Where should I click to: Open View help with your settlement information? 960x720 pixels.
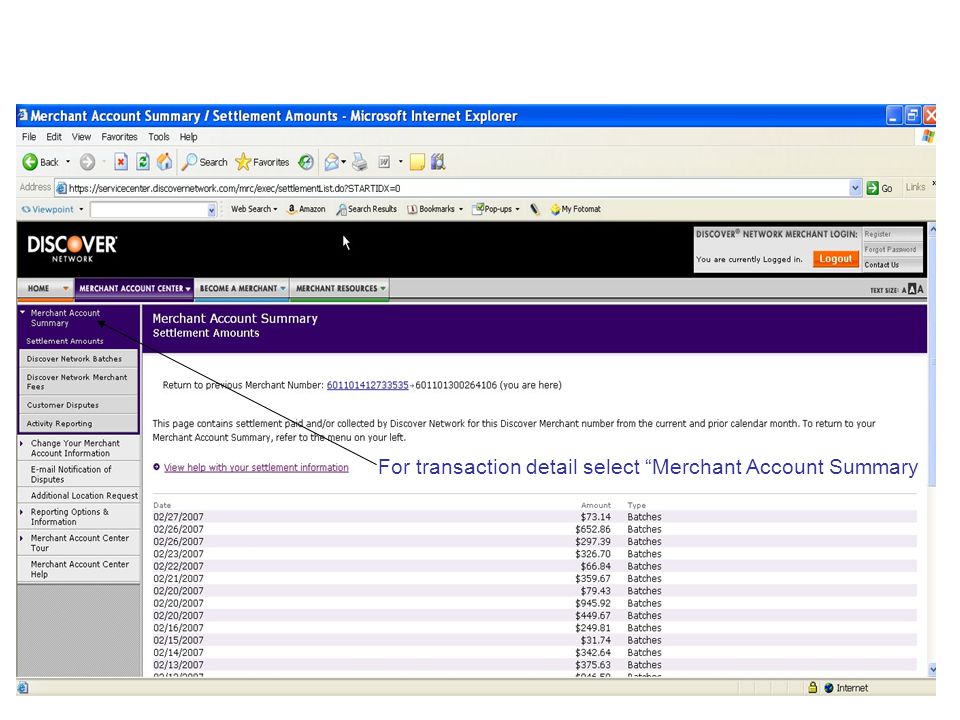256,468
